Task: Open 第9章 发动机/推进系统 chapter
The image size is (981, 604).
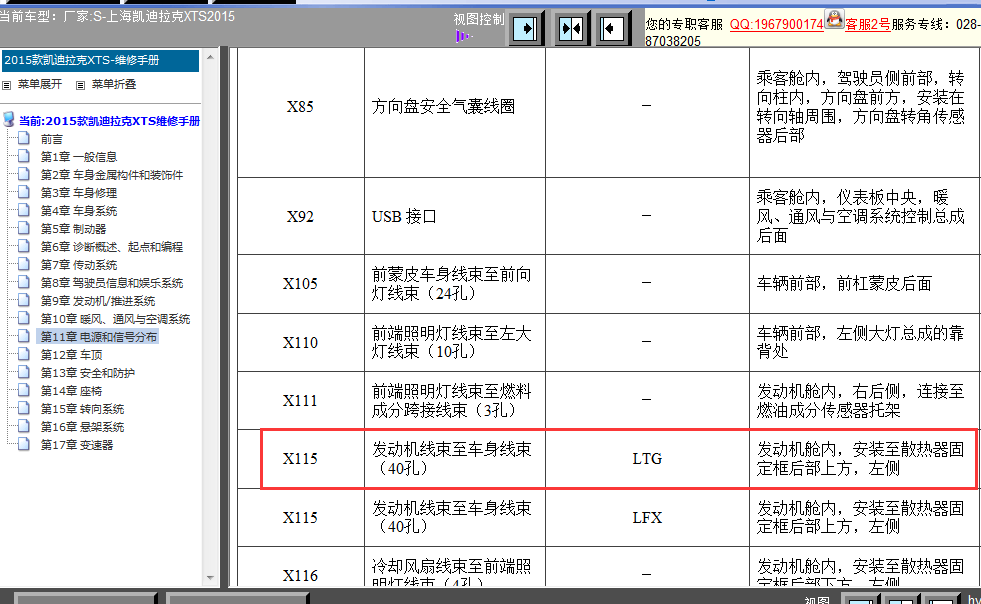Action: (x=98, y=302)
